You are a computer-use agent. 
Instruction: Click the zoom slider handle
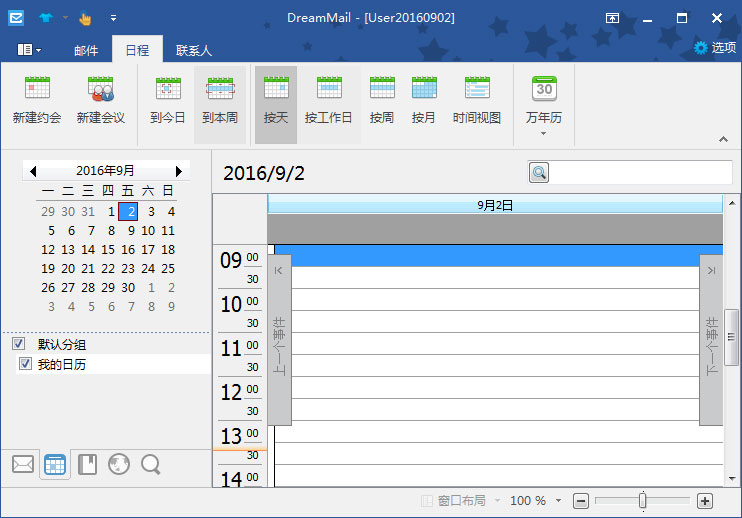[643, 500]
